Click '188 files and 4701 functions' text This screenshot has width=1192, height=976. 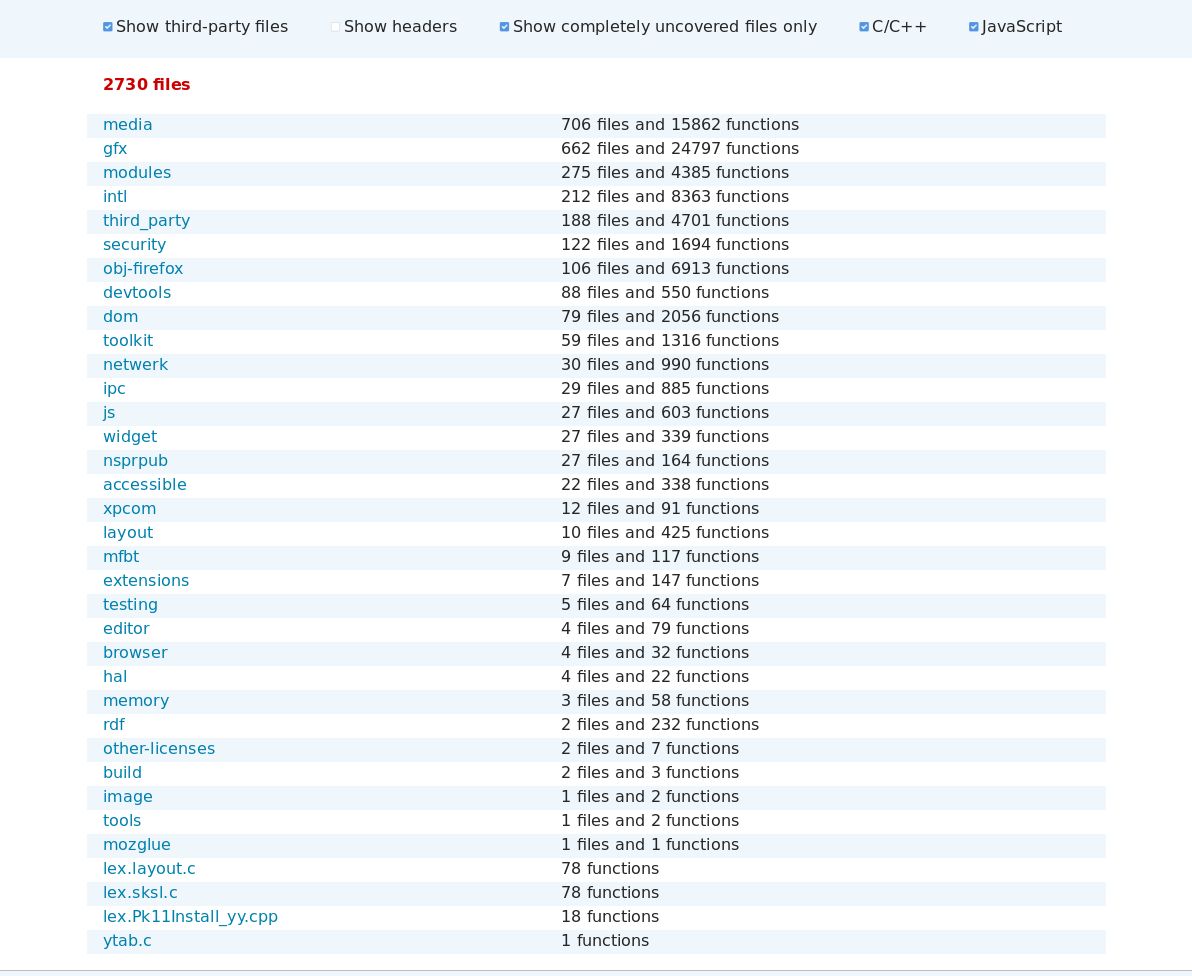point(675,220)
